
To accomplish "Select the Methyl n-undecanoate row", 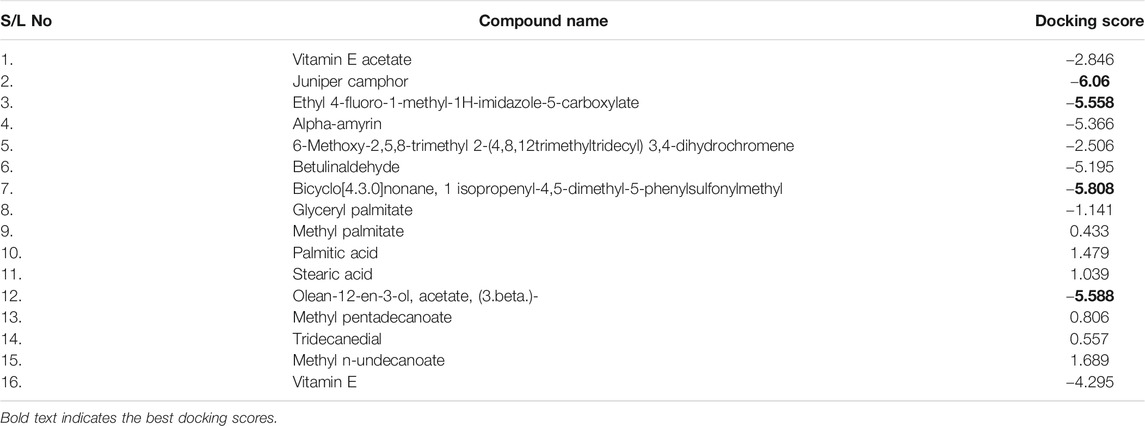I will click(572, 360).
